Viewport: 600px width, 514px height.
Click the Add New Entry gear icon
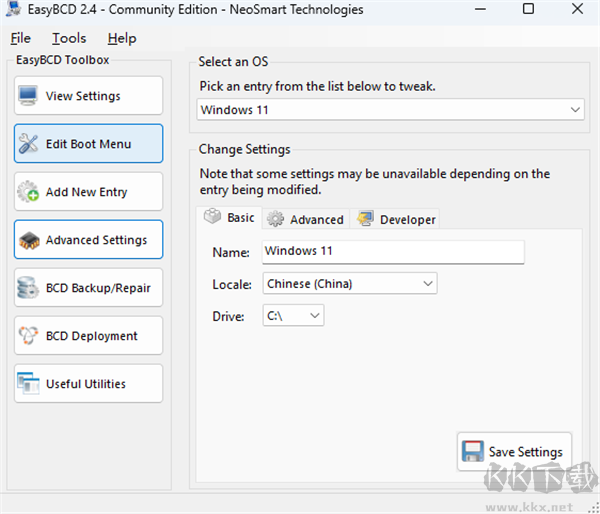point(29,192)
